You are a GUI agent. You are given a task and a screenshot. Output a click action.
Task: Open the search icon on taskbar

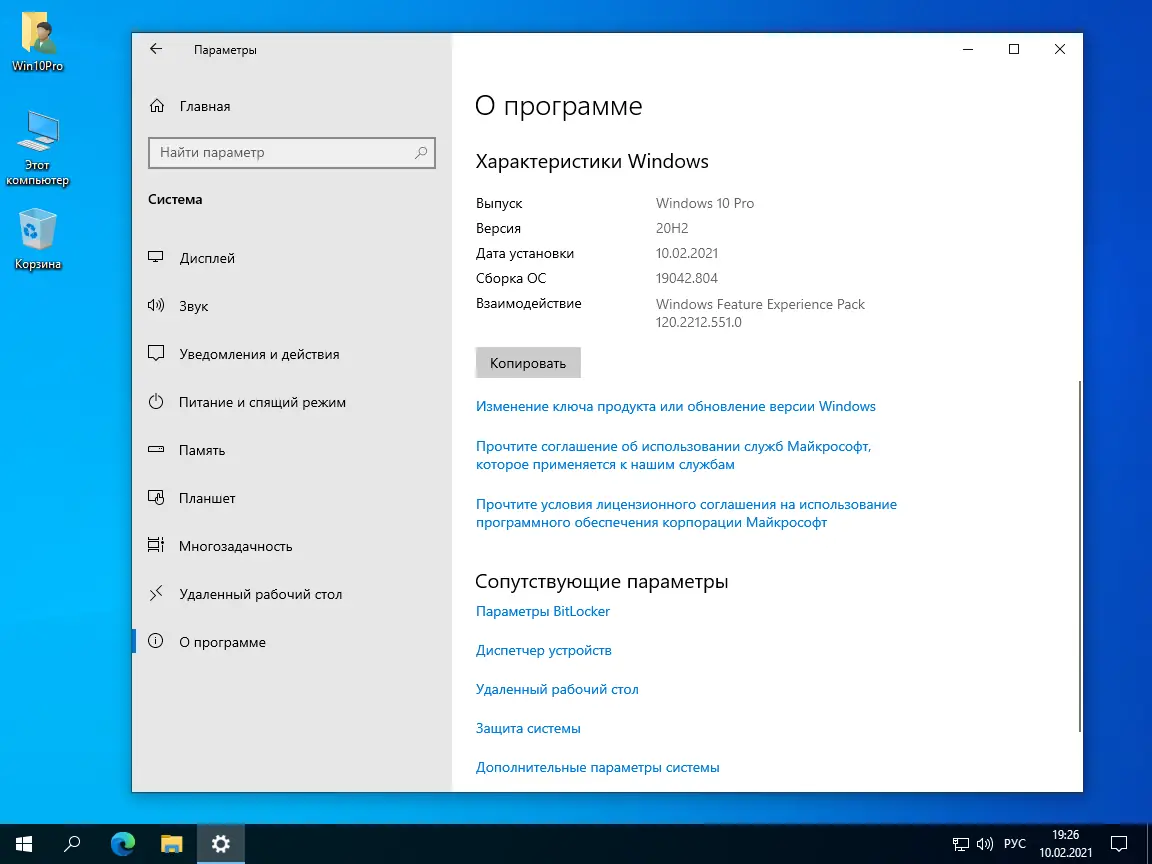(71, 843)
